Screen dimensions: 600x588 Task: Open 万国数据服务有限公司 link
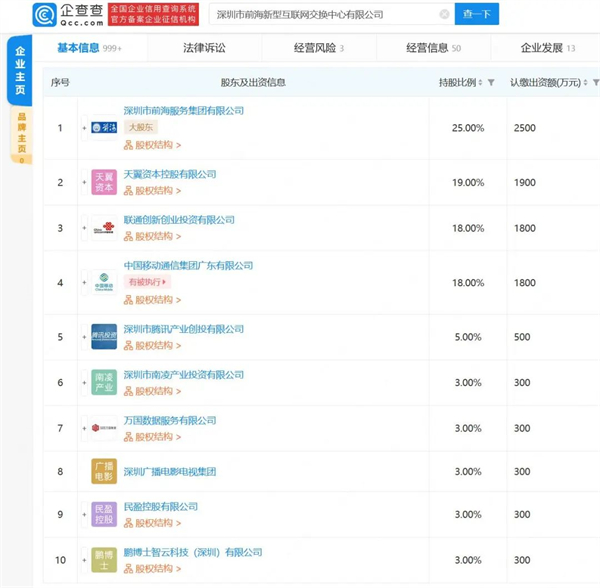170,420
